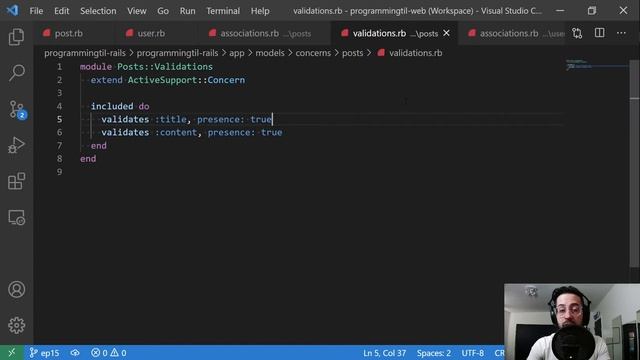Open the Extensions view

click(x=16, y=181)
